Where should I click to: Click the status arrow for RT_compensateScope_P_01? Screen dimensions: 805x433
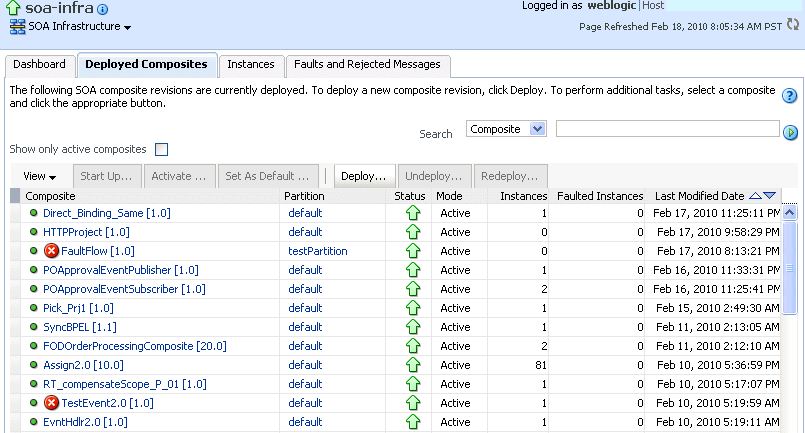(x=413, y=384)
